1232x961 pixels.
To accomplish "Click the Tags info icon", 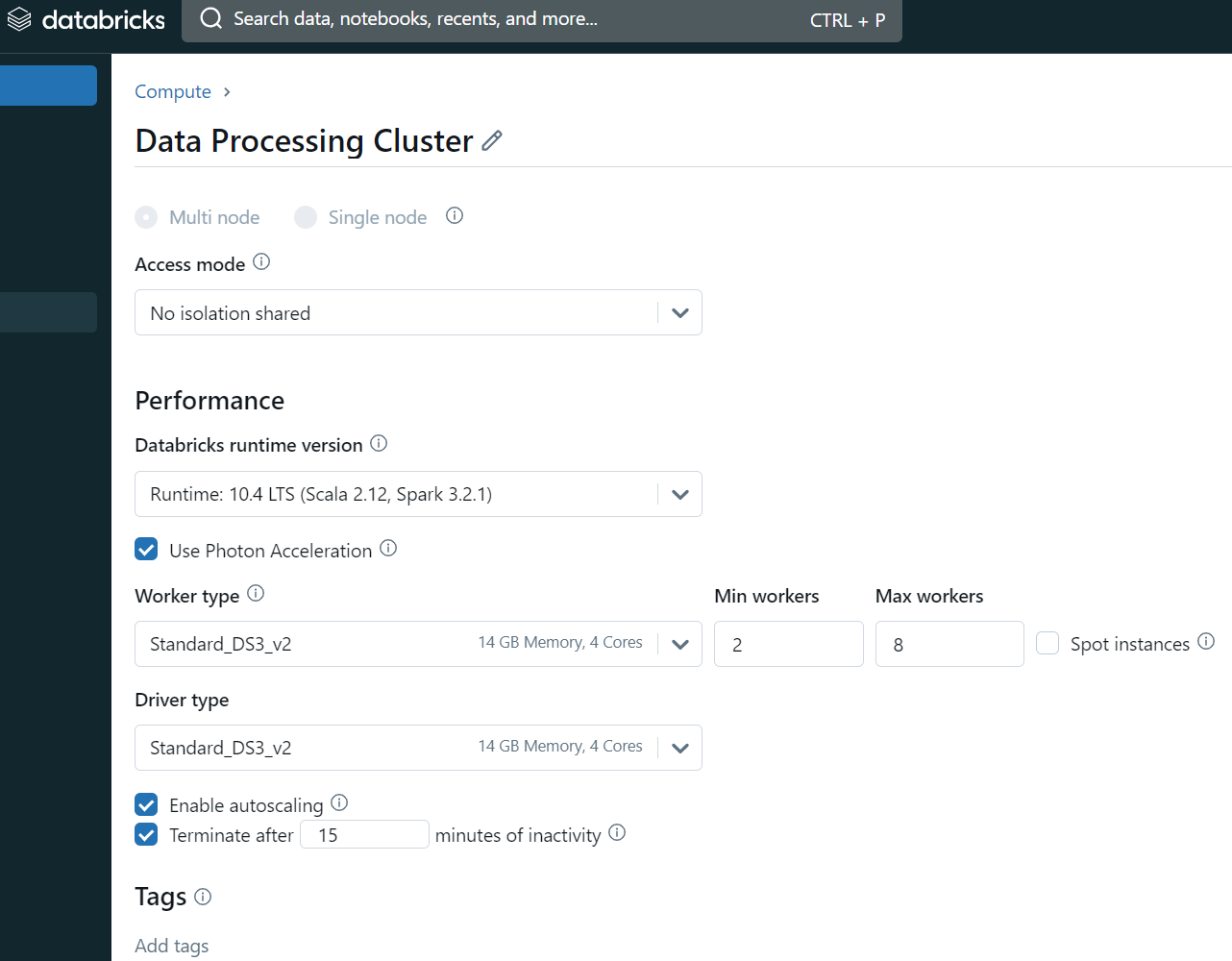I will click(x=203, y=896).
